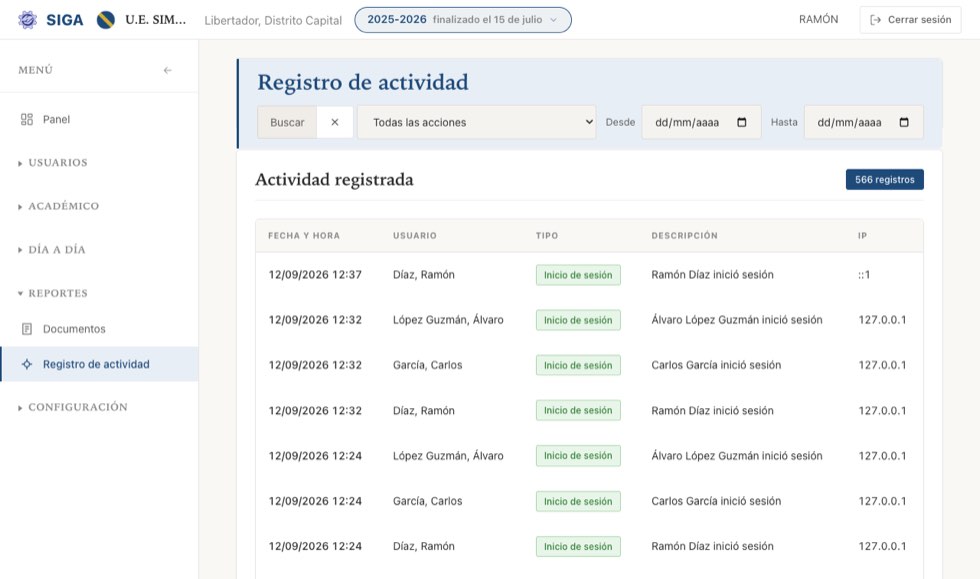Screen dimensions: 980x579
Task: Click García, Carlos in the 12:32 row
Action: (x=428, y=365)
